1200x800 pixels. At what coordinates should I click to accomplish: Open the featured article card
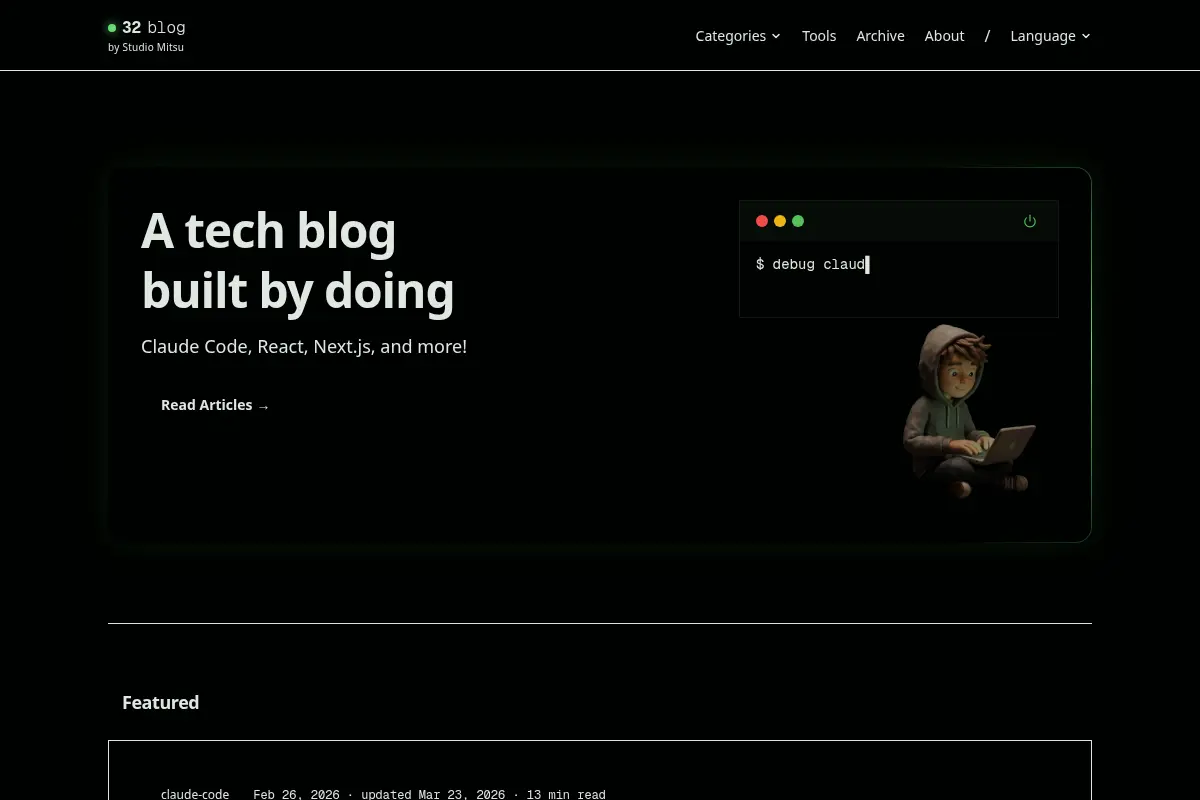[x=600, y=770]
